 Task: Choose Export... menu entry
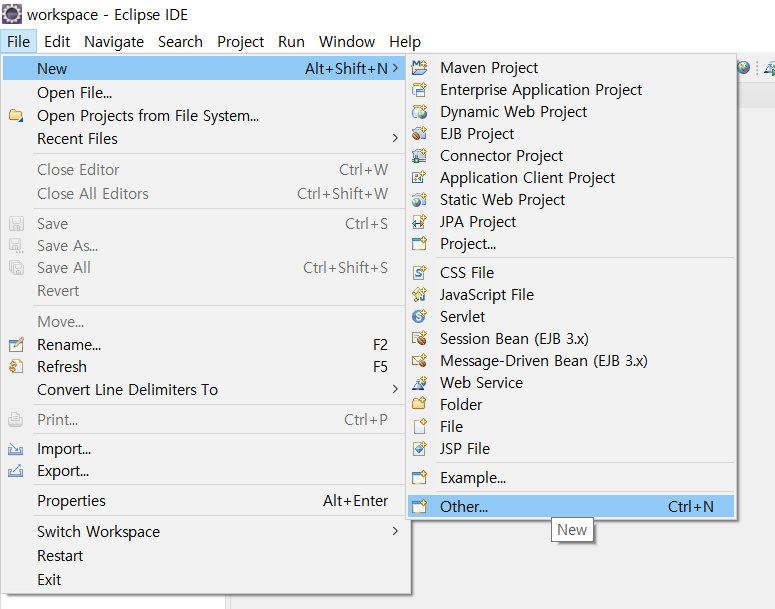point(204,471)
